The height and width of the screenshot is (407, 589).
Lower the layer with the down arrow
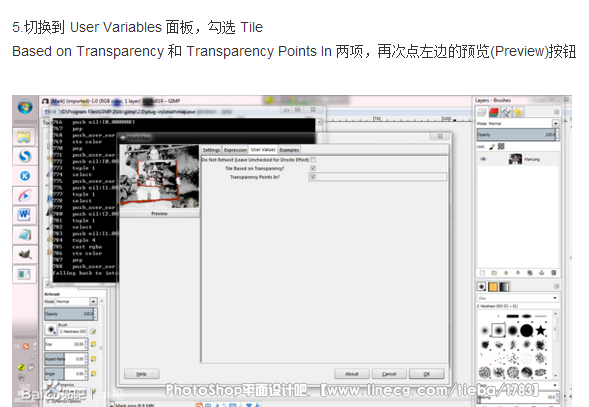[x=518, y=273]
